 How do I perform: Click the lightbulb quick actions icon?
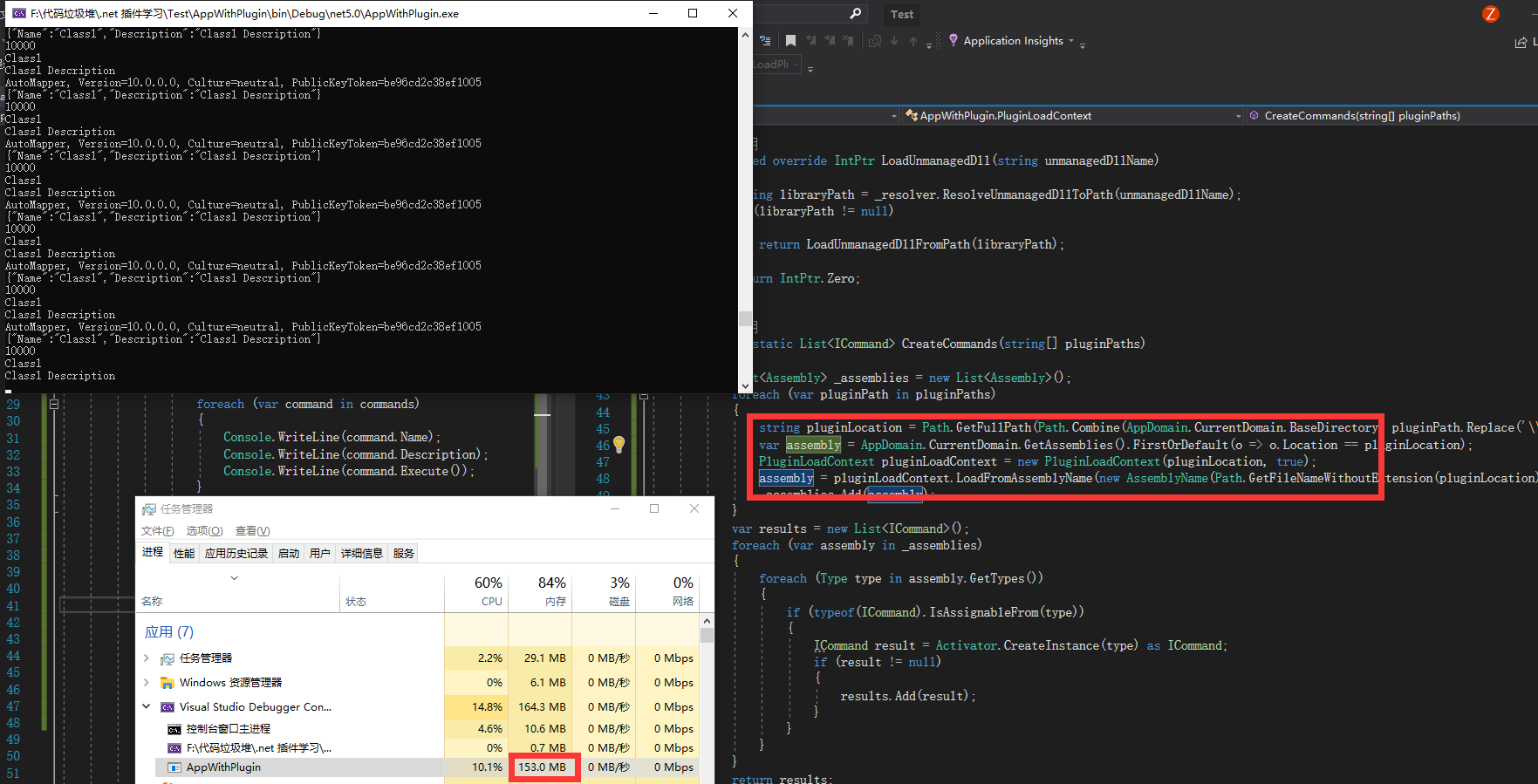tap(619, 445)
